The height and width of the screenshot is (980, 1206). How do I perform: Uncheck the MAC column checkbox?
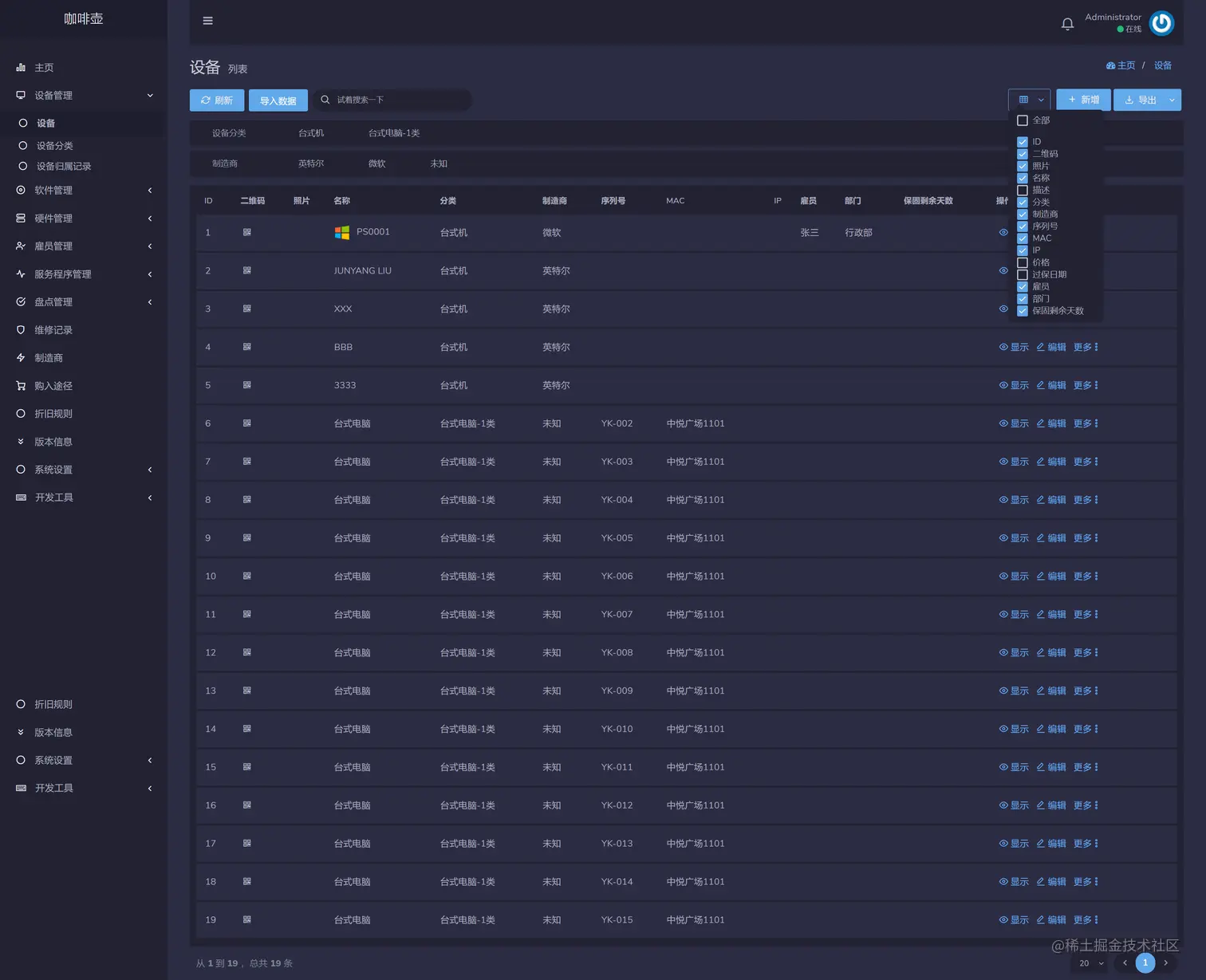click(1023, 238)
